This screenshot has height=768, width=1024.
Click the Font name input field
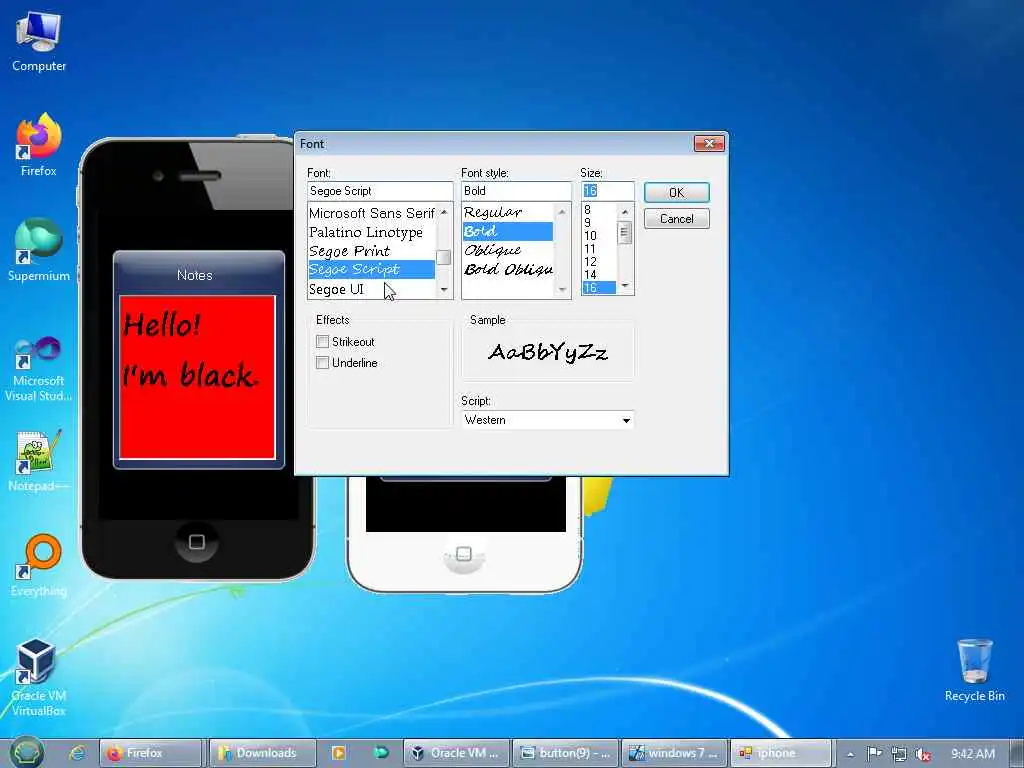click(380, 191)
